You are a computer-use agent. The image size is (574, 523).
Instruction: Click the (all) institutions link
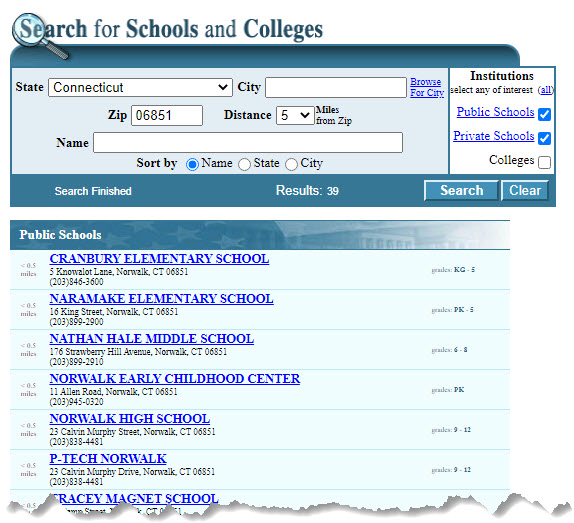[x=546, y=90]
